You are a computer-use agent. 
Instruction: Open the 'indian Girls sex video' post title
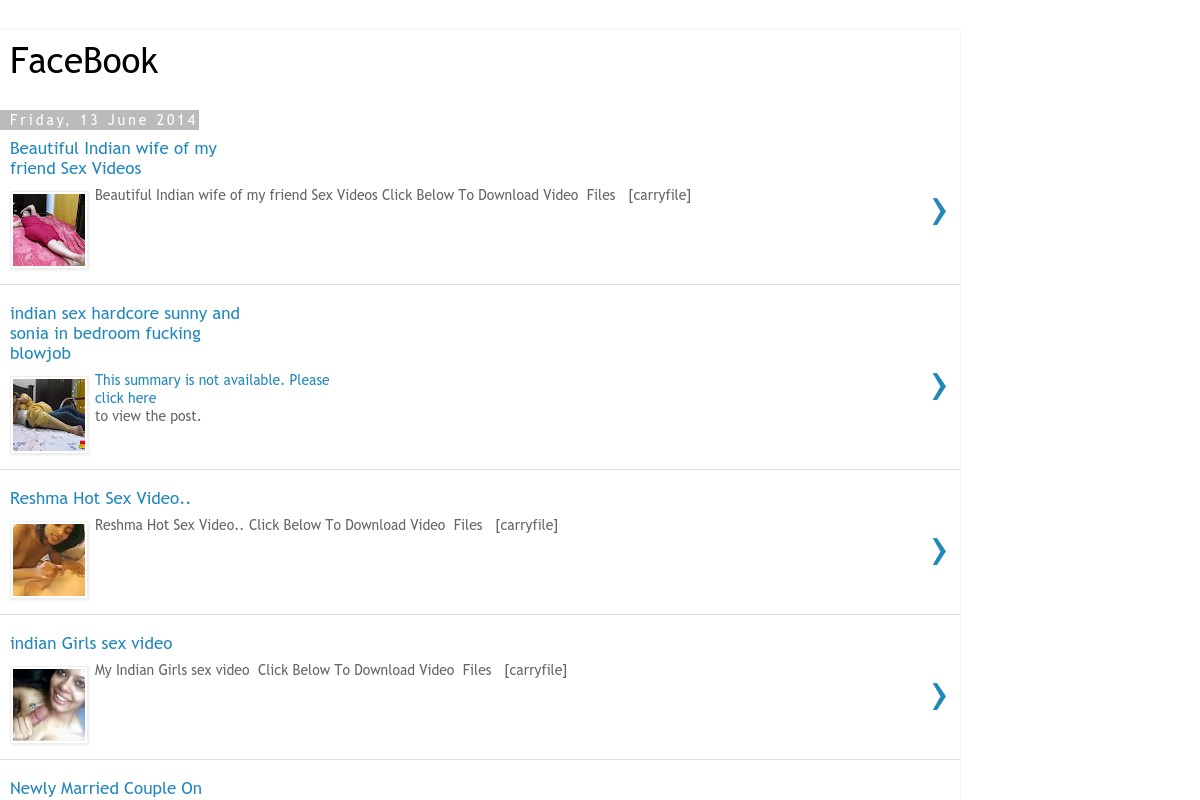(x=91, y=643)
